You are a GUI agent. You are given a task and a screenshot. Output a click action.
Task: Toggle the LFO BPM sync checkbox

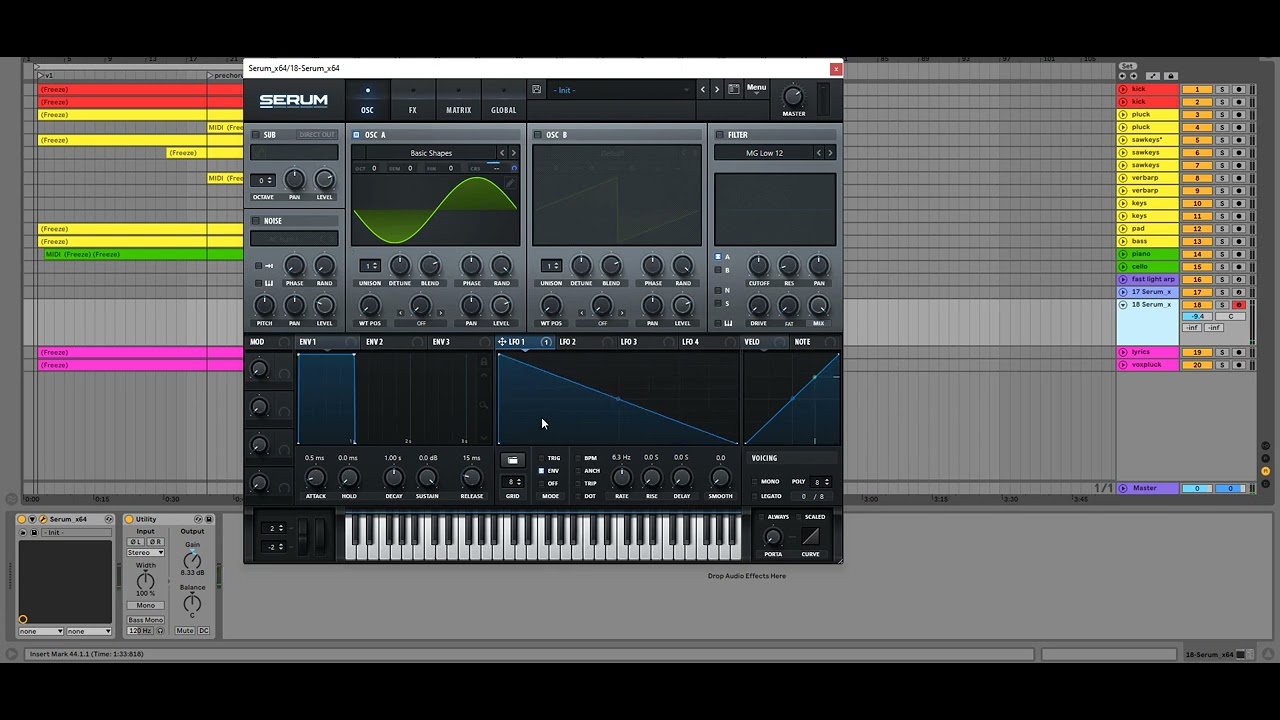[x=579, y=458]
